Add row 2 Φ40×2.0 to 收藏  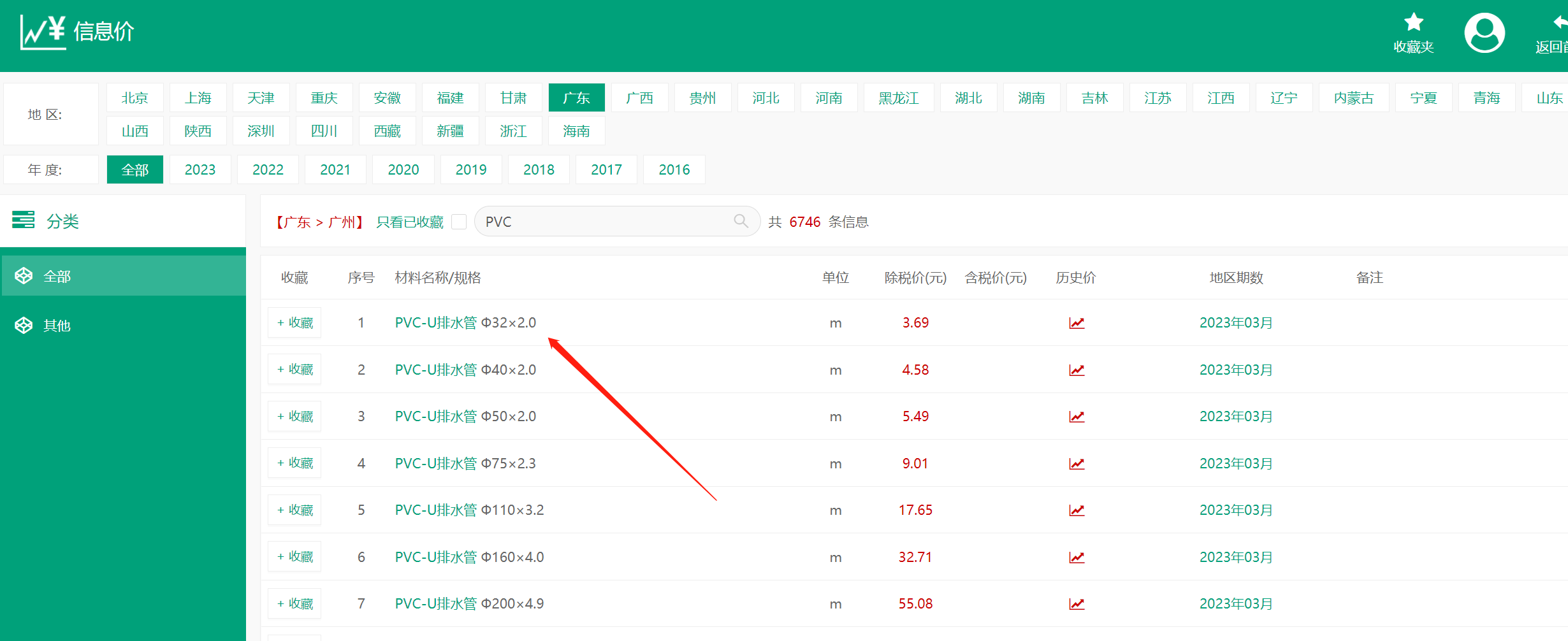click(x=294, y=370)
